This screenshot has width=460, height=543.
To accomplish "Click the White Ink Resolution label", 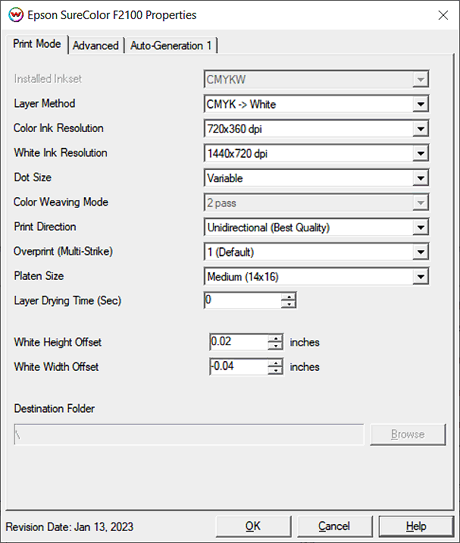I will [x=61, y=153].
